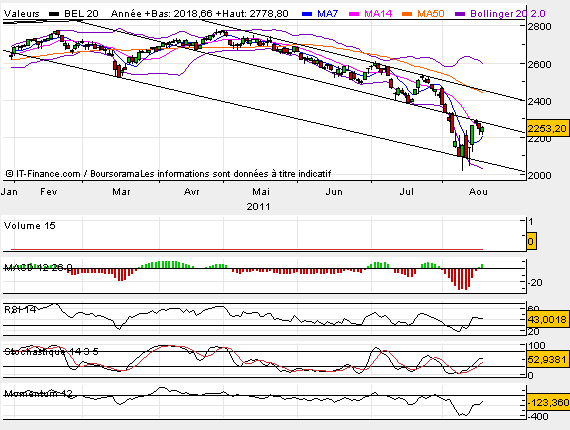Click the Jan month axis label
The height and width of the screenshot is (430, 570).
(x=9, y=192)
